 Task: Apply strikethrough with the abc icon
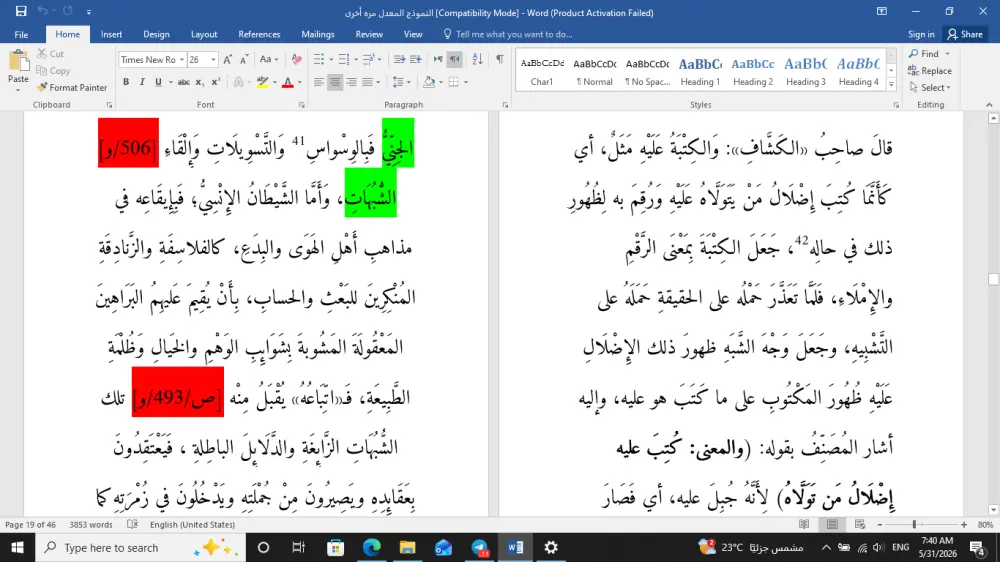pos(184,82)
